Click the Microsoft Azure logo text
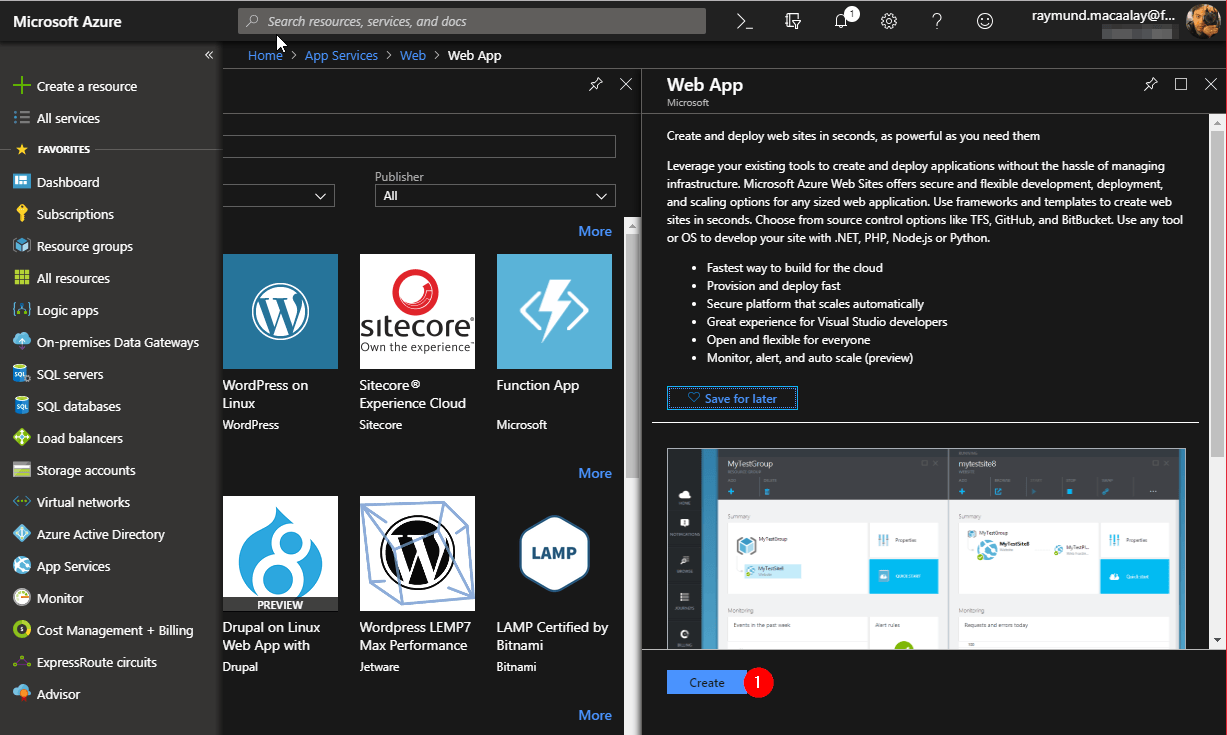This screenshot has height=735, width=1227. (x=68, y=21)
